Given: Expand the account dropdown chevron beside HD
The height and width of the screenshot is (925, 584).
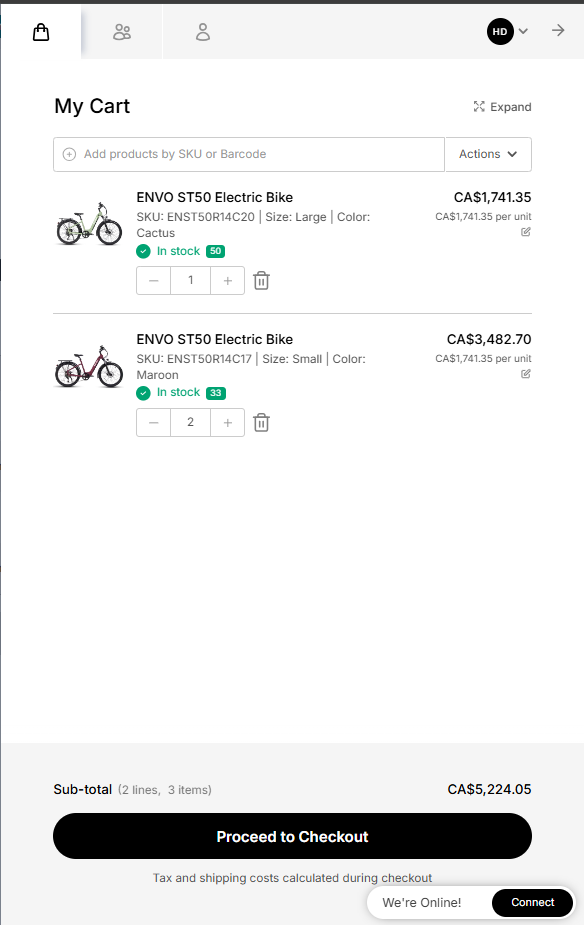Looking at the screenshot, I should (x=523, y=31).
